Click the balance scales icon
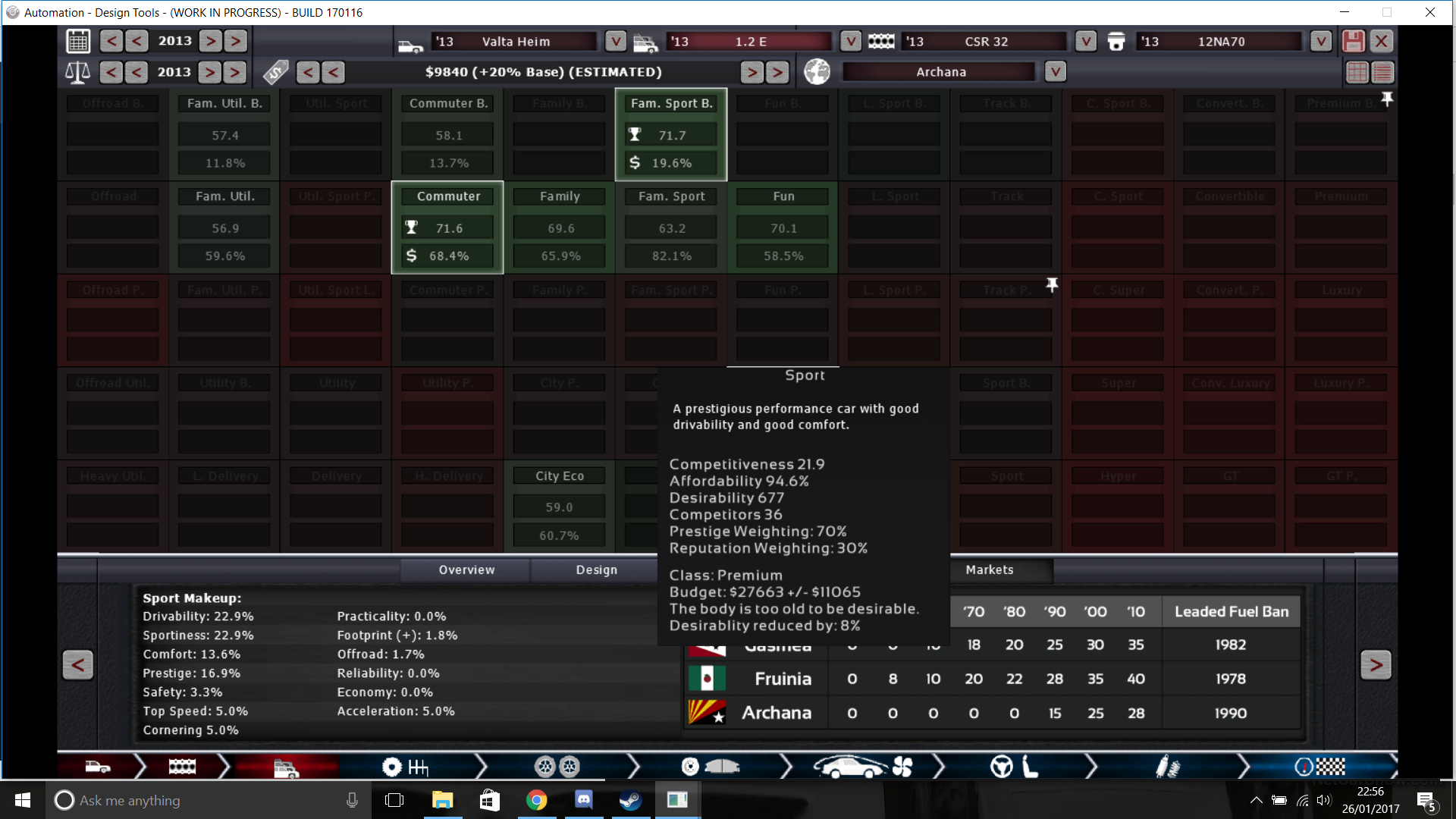The height and width of the screenshot is (819, 1456). coord(77,72)
